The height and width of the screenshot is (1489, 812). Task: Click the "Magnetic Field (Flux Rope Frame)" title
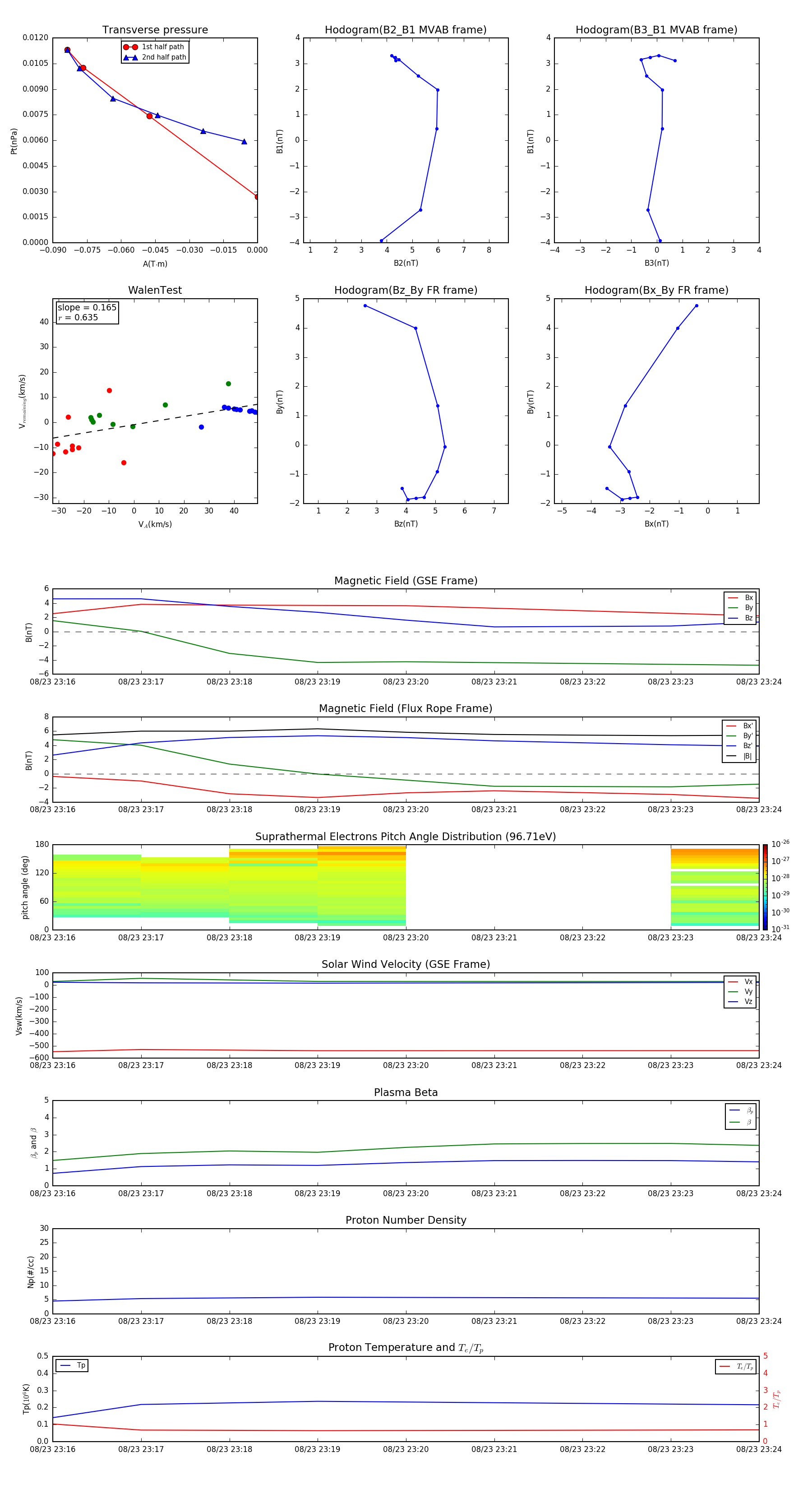click(406, 709)
